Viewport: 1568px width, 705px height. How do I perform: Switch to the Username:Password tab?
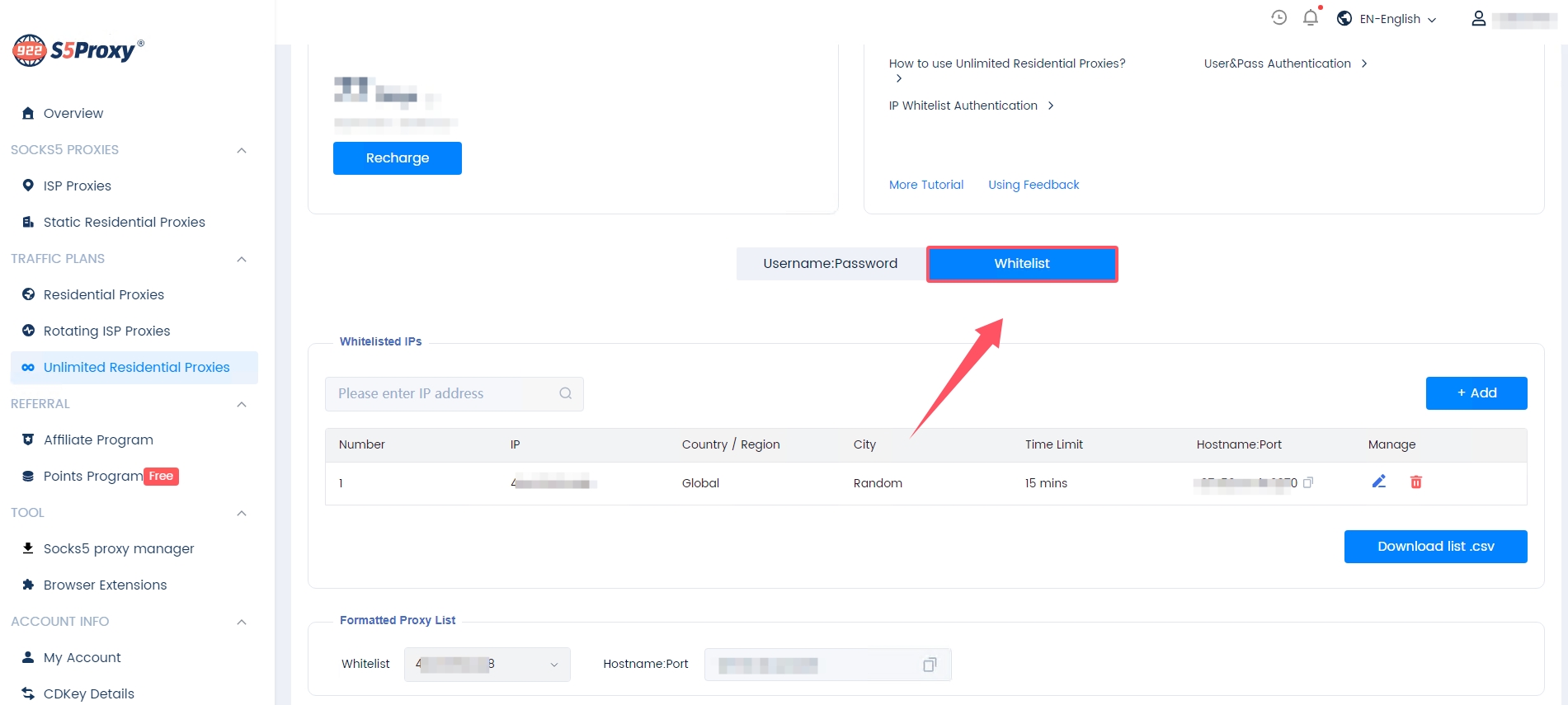coord(830,264)
